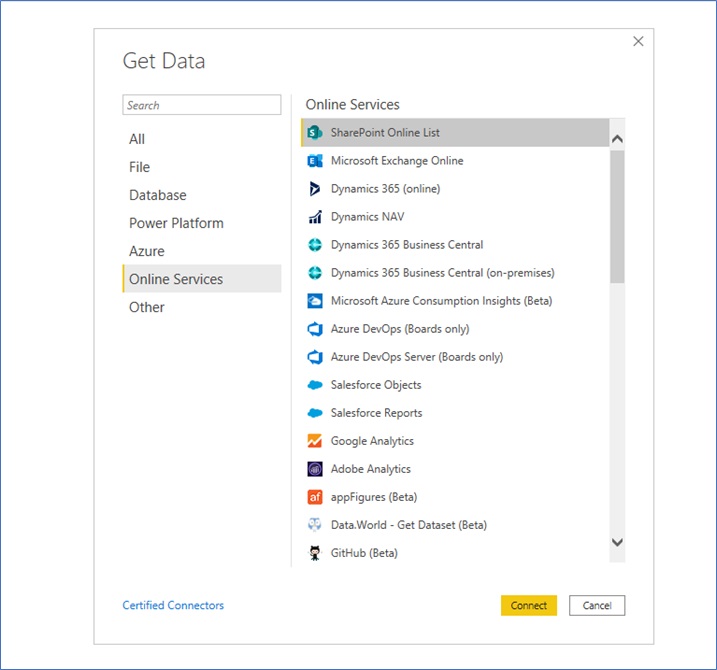
Task: Select the Online Services category
Action: 202,279
